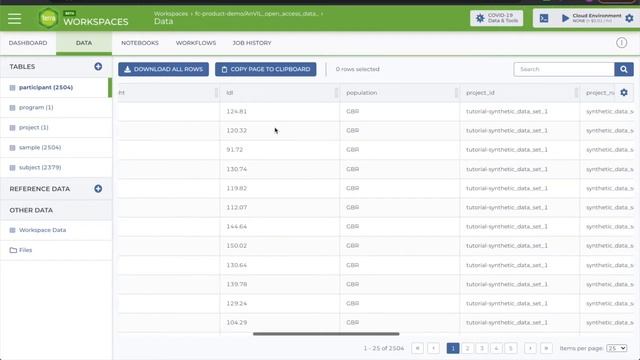Viewport: 640px width, 360px height.
Task: Open the workspace info icon
Action: click(x=621, y=42)
